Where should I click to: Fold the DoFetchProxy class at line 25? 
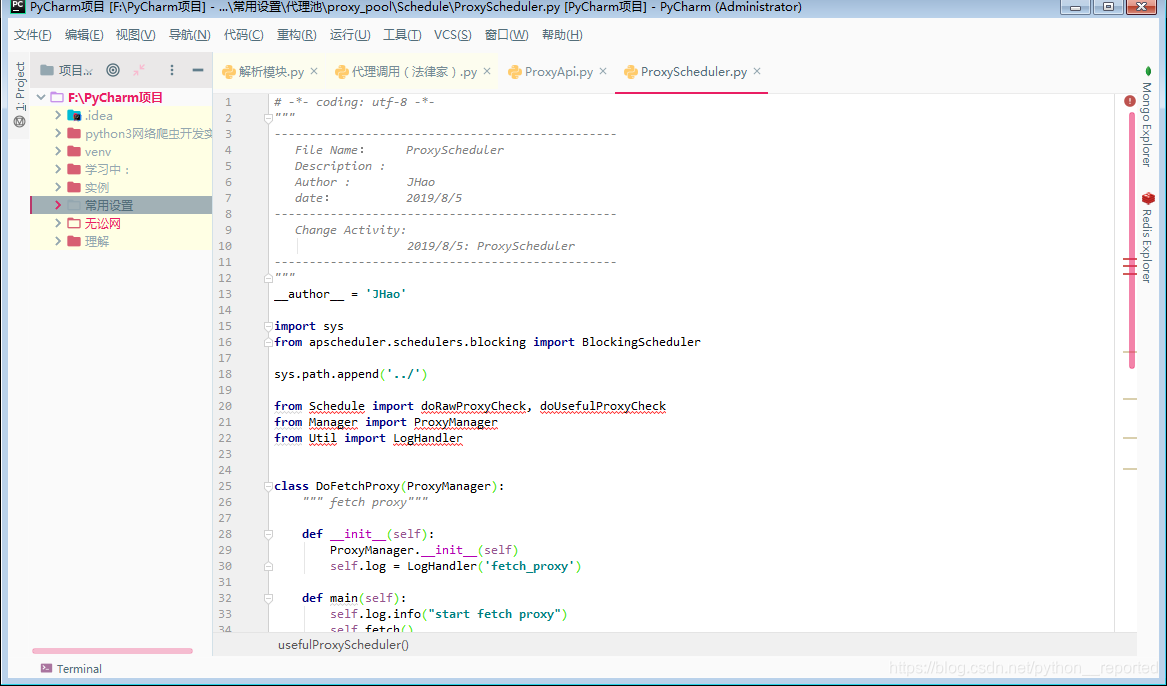[x=268, y=486]
